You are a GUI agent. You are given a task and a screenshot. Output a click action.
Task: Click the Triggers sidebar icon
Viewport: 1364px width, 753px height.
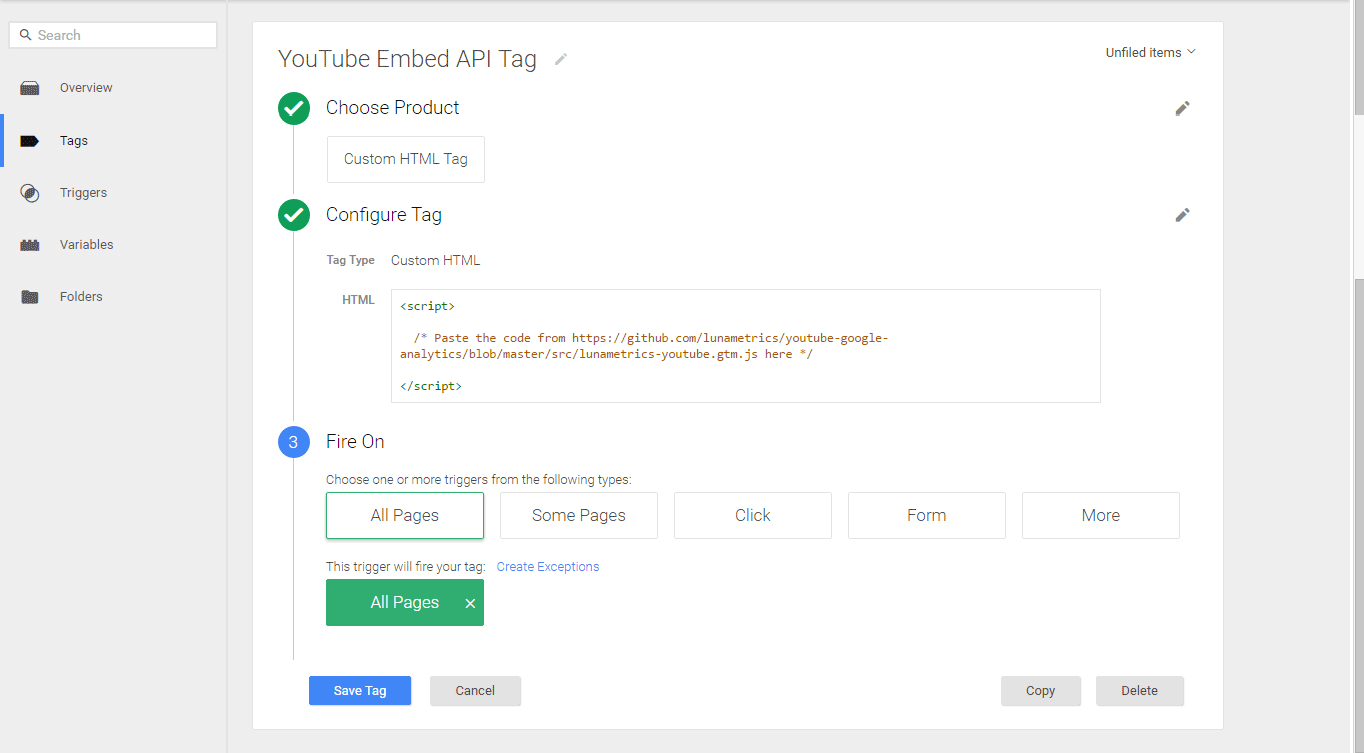pyautogui.click(x=30, y=192)
